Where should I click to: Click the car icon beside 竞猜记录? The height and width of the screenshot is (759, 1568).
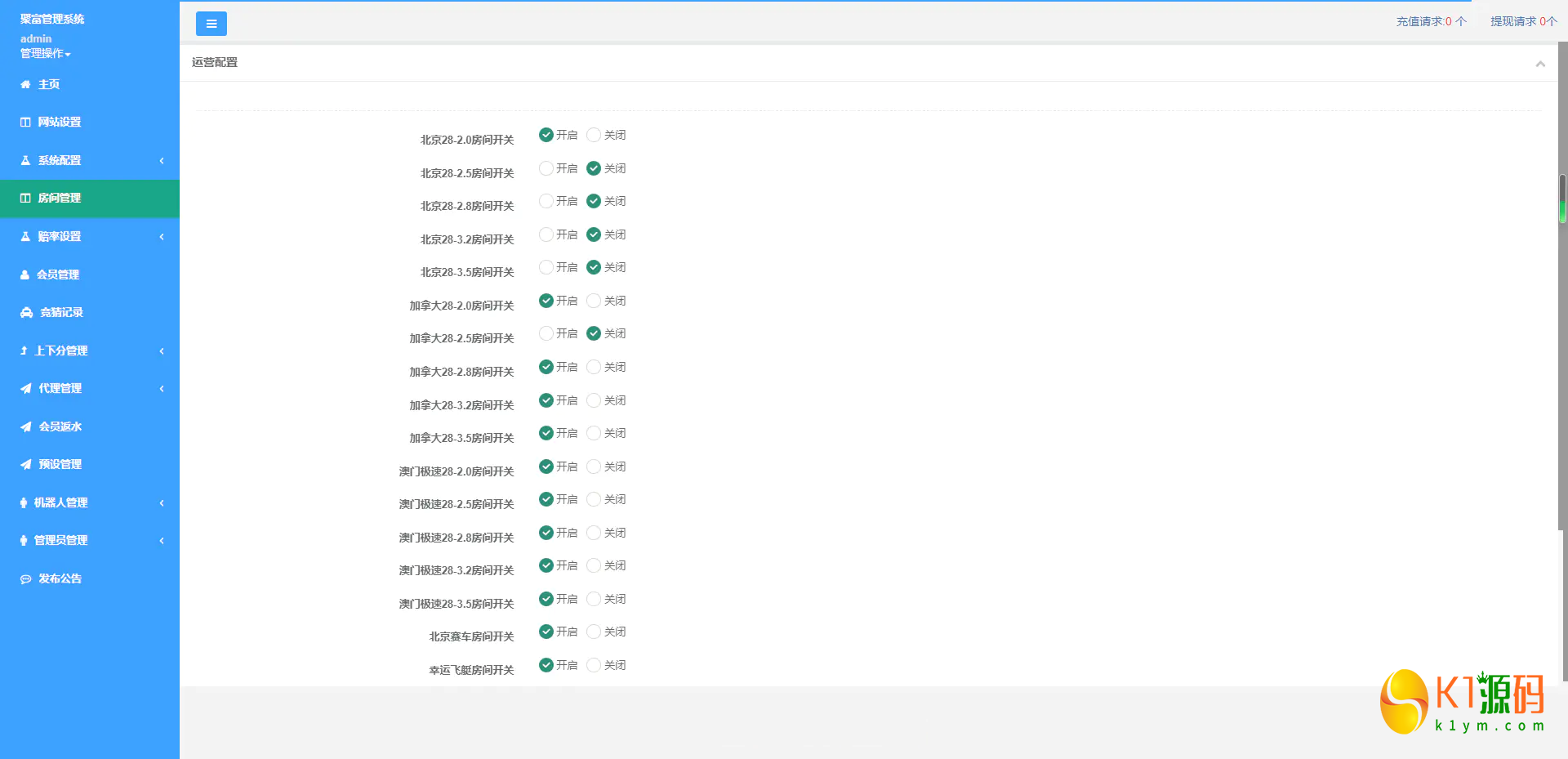click(x=26, y=312)
